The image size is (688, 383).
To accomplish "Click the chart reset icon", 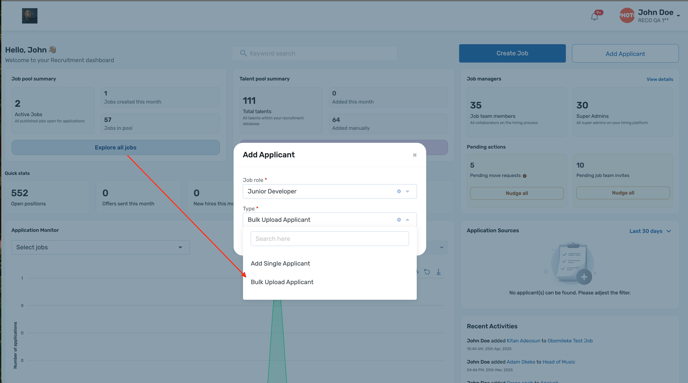I will click(427, 272).
